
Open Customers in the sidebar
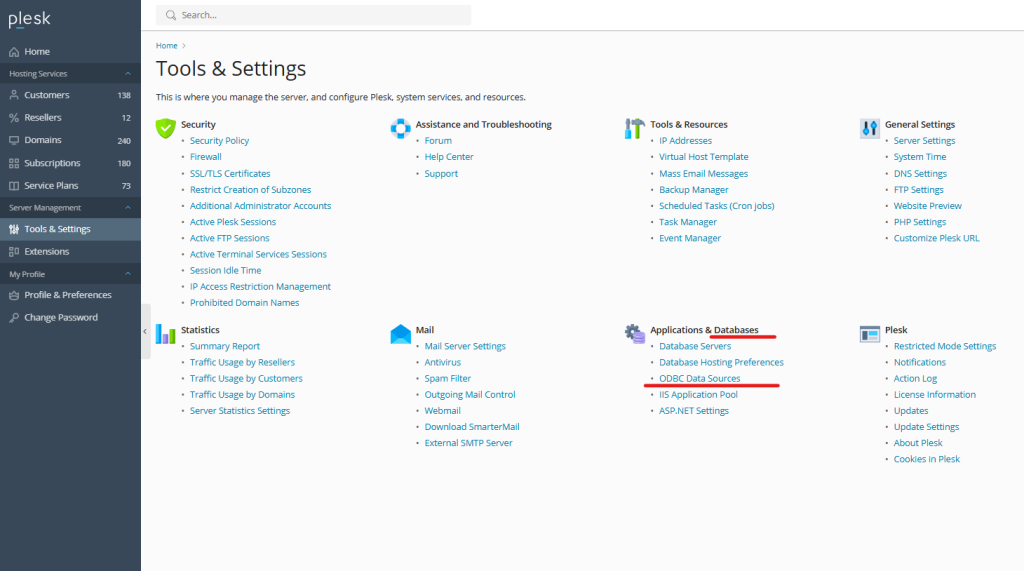71,95
